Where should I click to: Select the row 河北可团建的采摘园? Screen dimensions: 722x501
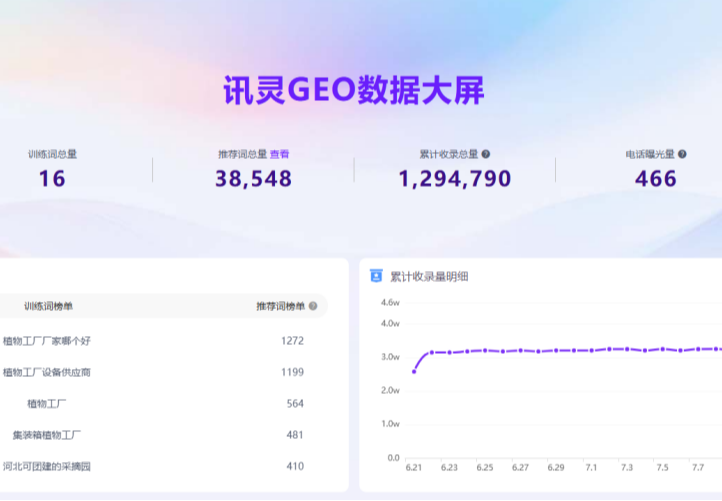click(x=47, y=466)
